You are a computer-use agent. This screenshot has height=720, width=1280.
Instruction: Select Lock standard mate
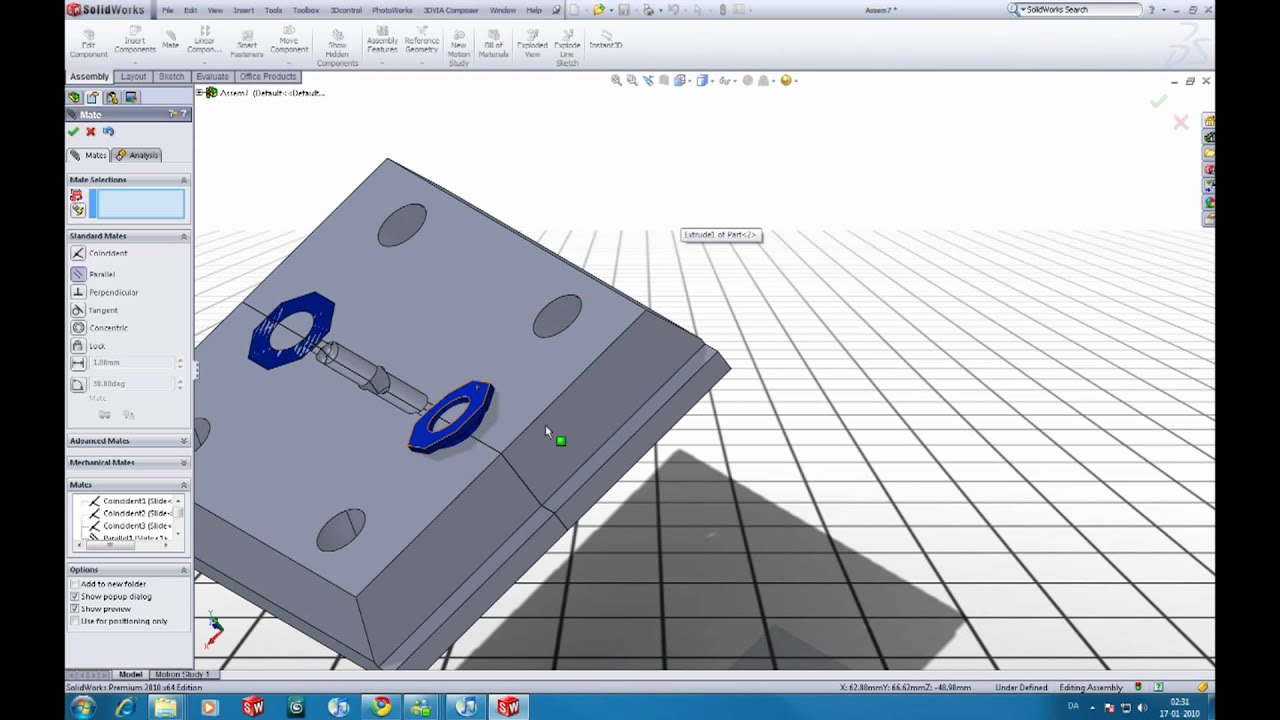(88, 346)
